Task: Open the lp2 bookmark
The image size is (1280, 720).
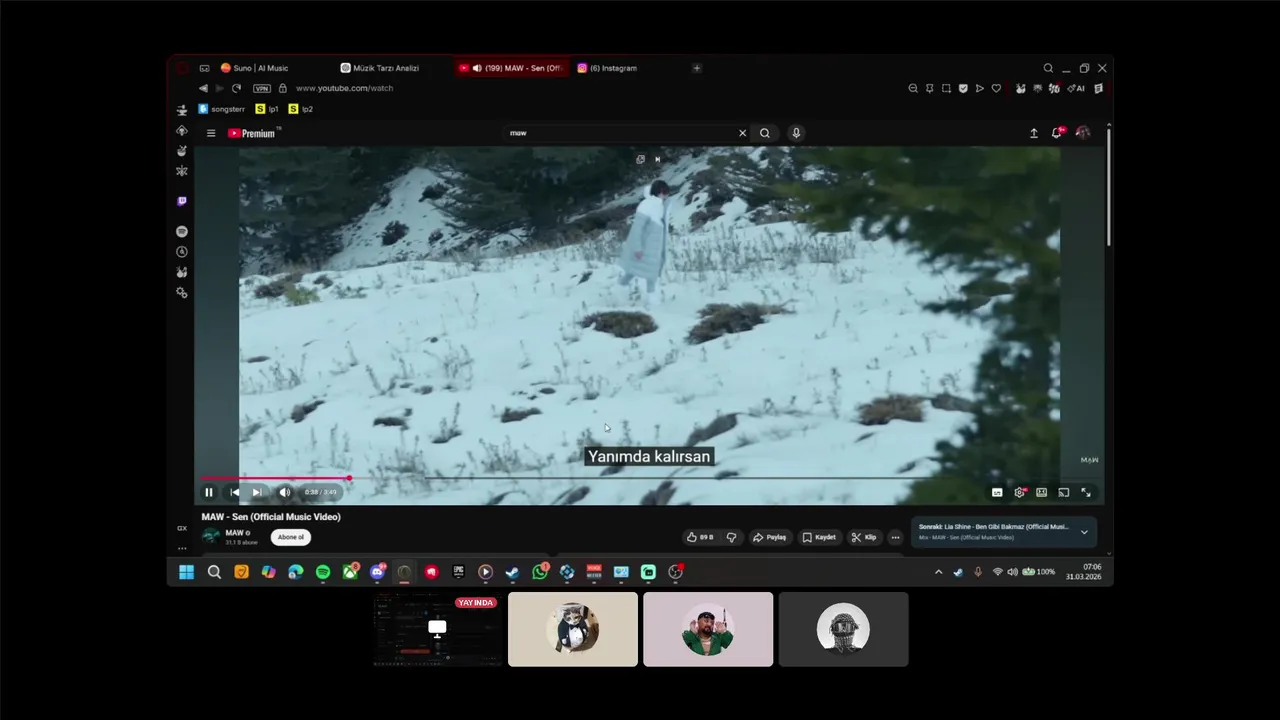Action: pos(301,109)
